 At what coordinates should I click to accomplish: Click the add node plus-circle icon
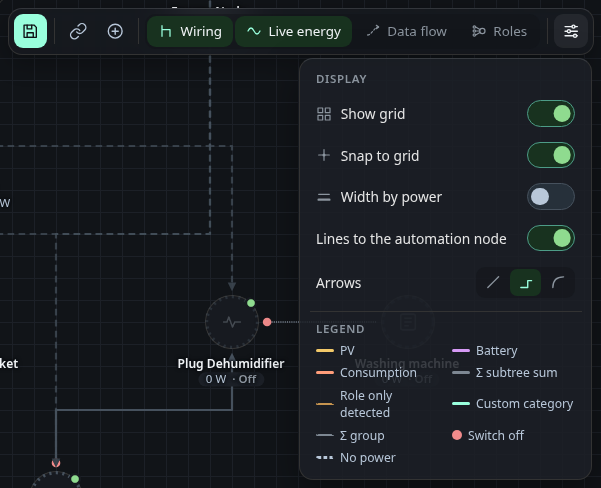tap(115, 31)
